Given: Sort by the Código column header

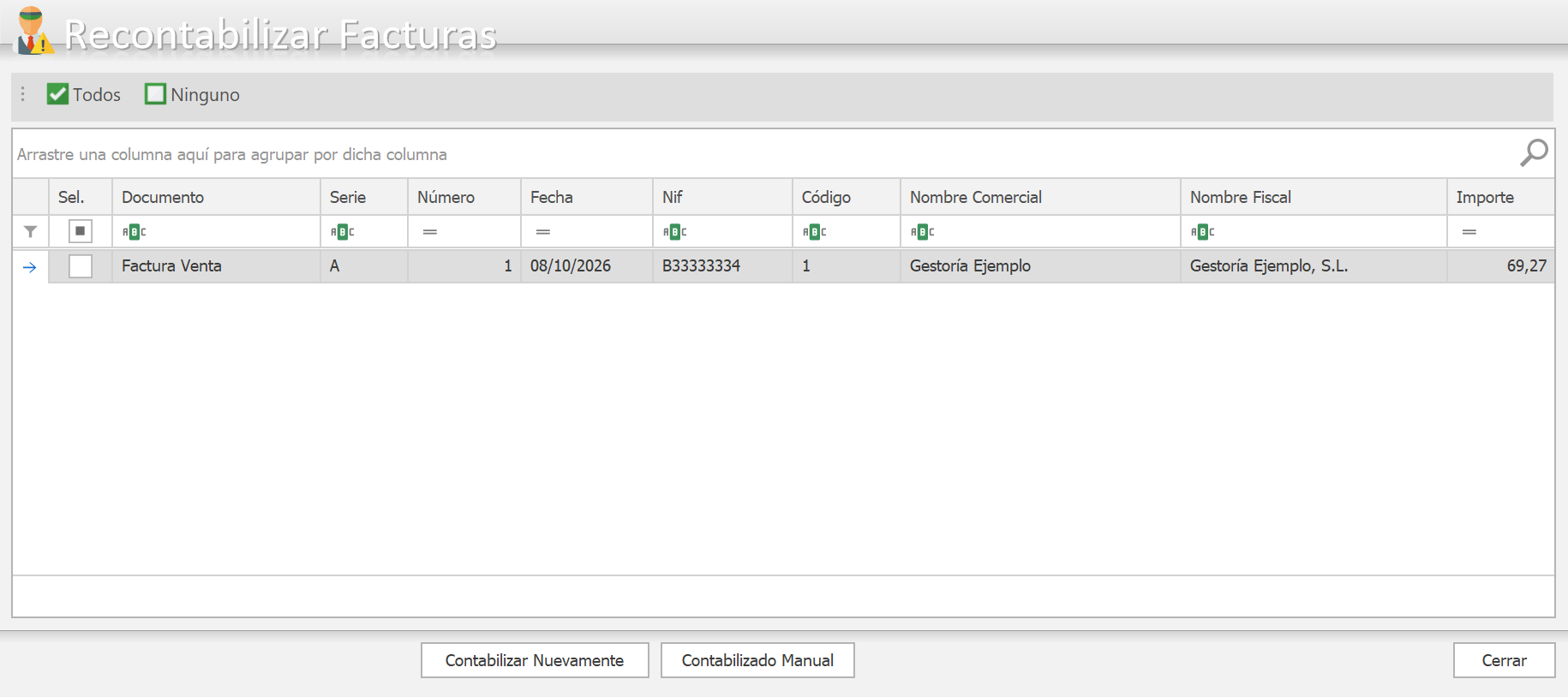Looking at the screenshot, I should 847,197.
